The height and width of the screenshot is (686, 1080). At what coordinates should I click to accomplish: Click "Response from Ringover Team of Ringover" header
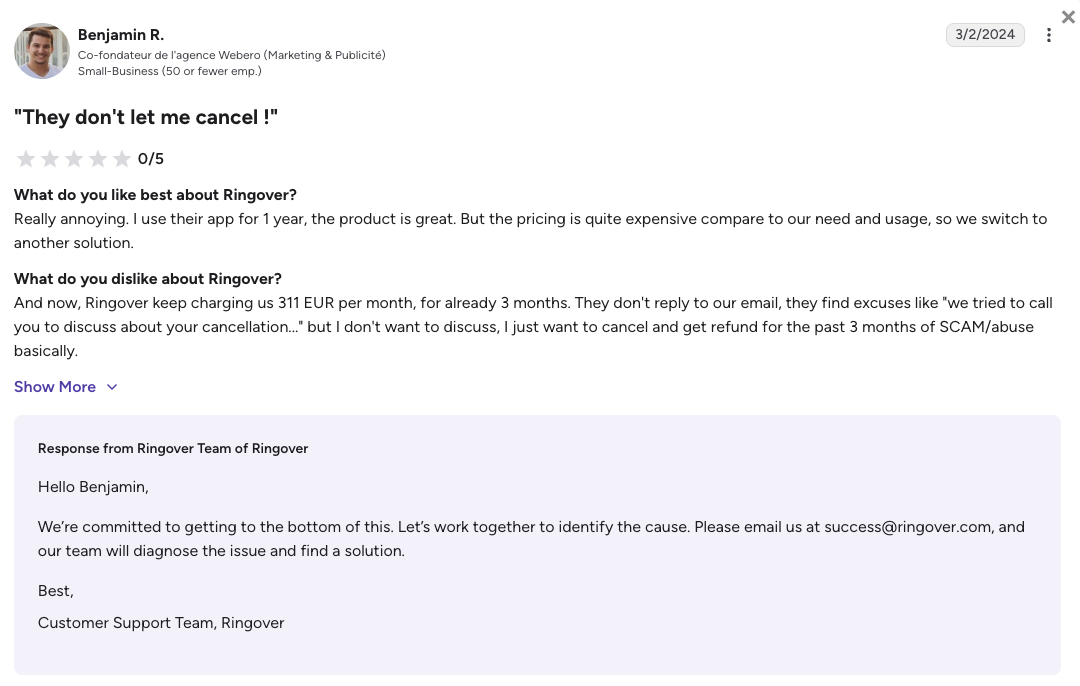click(173, 448)
